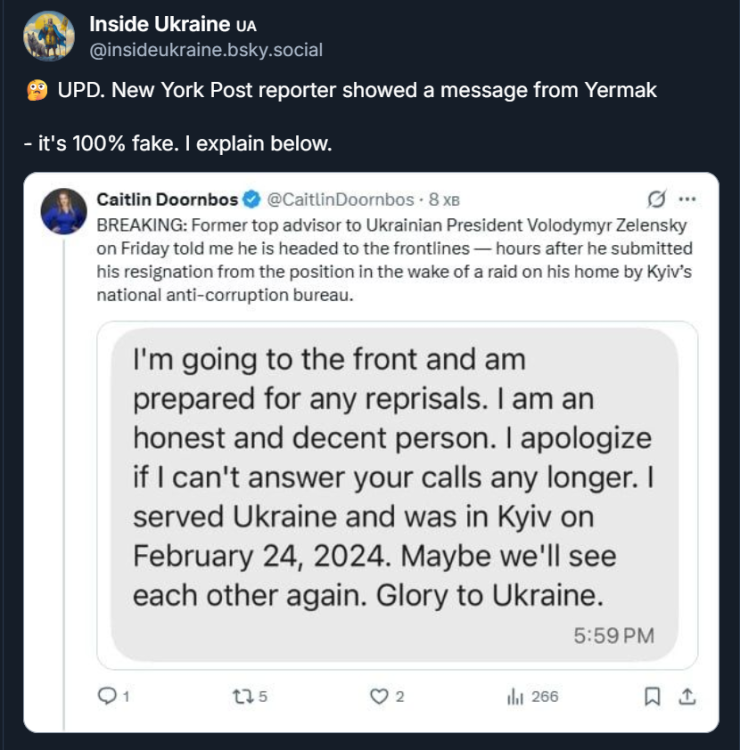
Task: Click Caitlin Doornbos's profile picture
Action: click(64, 211)
